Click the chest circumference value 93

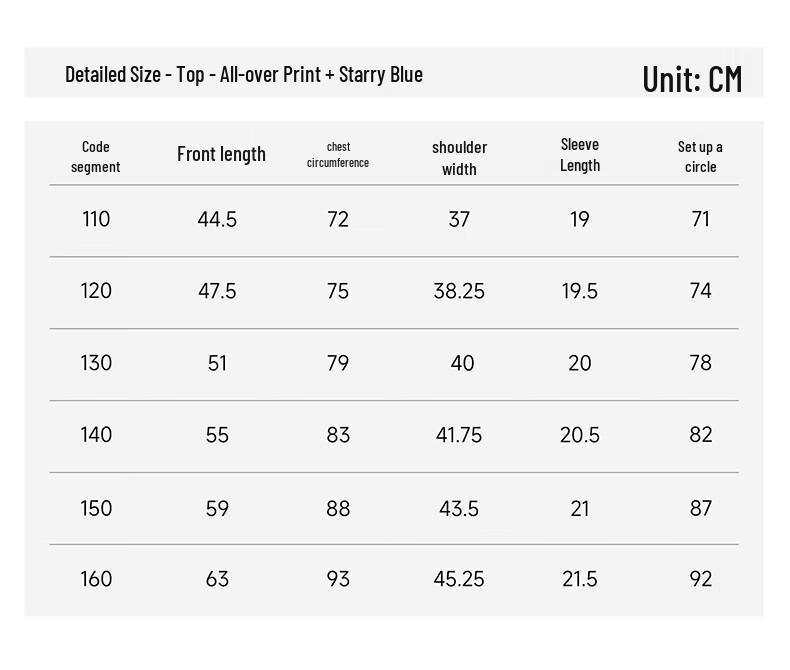pos(338,579)
